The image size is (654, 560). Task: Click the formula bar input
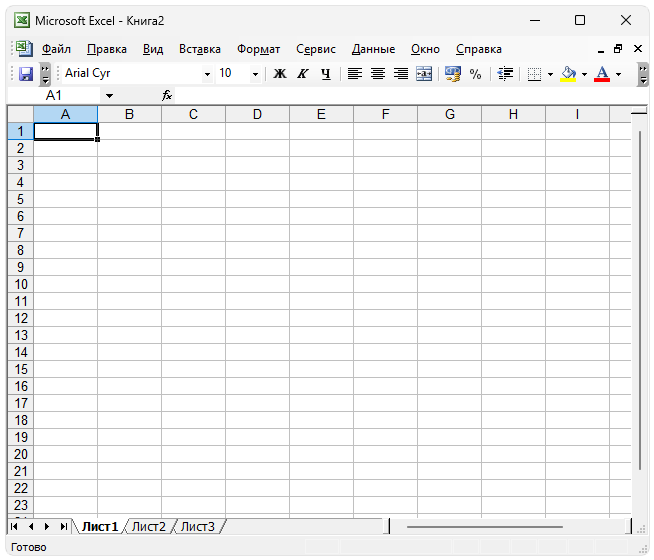pyautogui.click(x=411, y=95)
